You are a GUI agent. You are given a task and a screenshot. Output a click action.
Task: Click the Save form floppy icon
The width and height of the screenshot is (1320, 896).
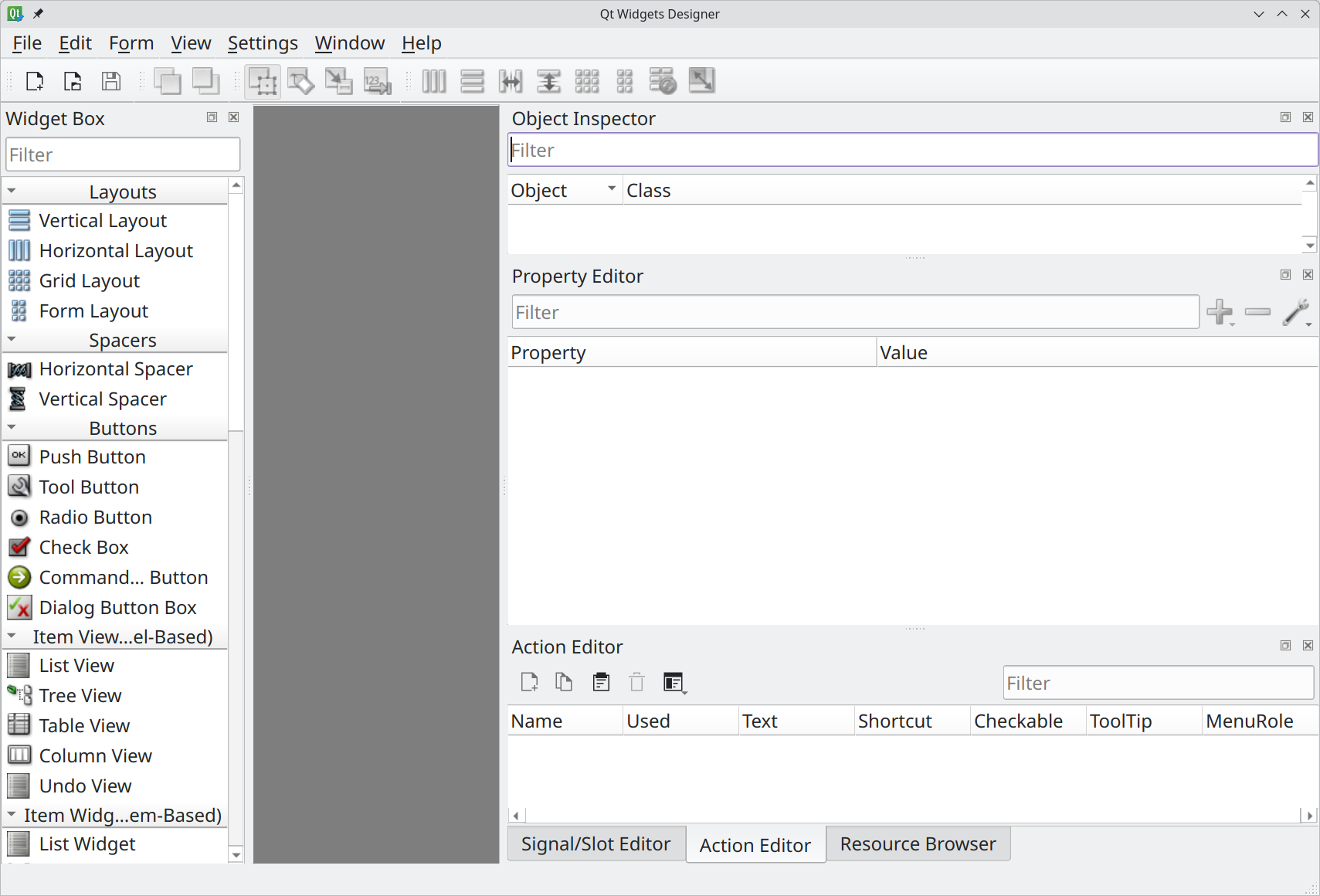(x=111, y=81)
